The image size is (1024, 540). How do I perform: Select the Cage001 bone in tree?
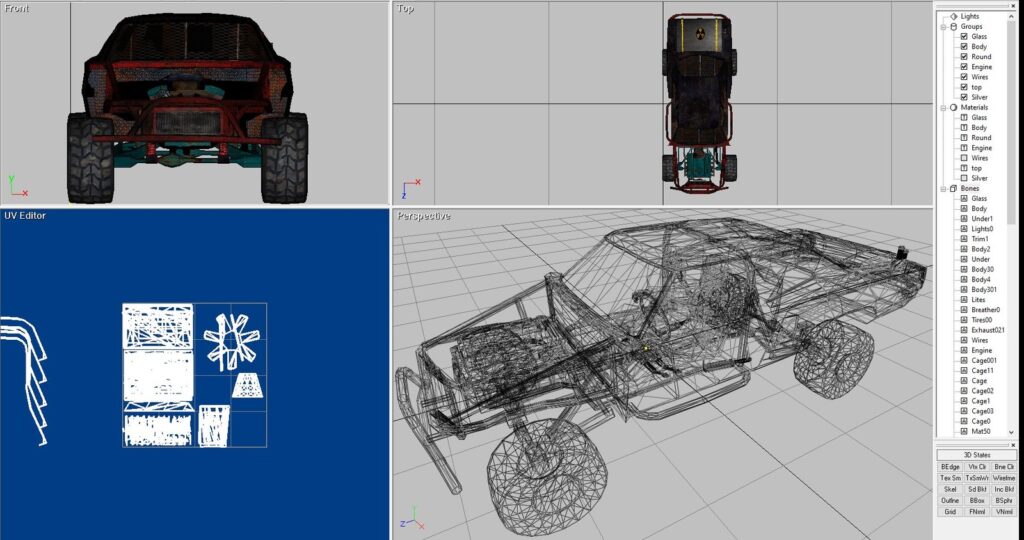[x=982, y=360]
